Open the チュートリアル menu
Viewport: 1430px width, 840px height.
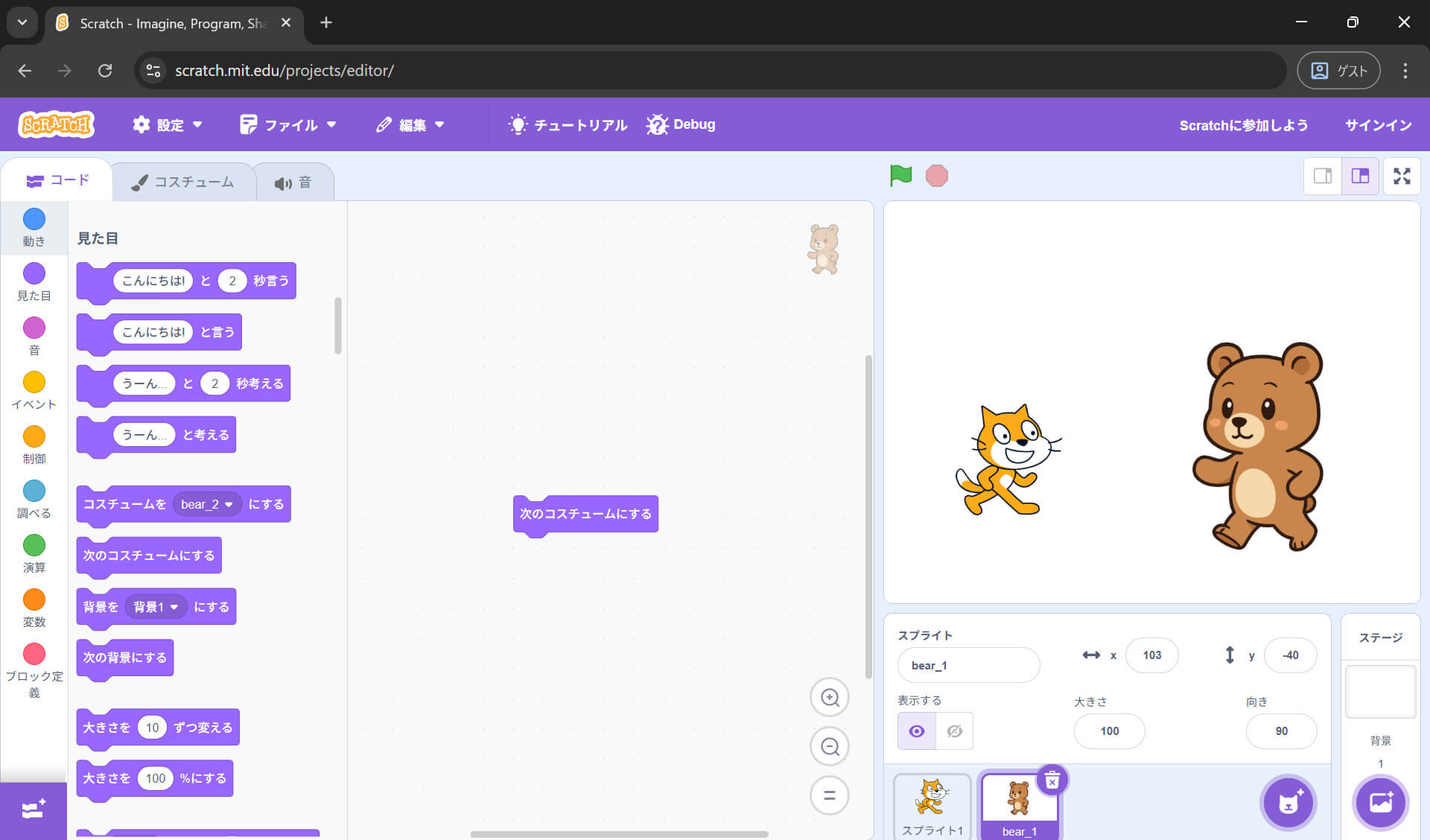coord(567,124)
